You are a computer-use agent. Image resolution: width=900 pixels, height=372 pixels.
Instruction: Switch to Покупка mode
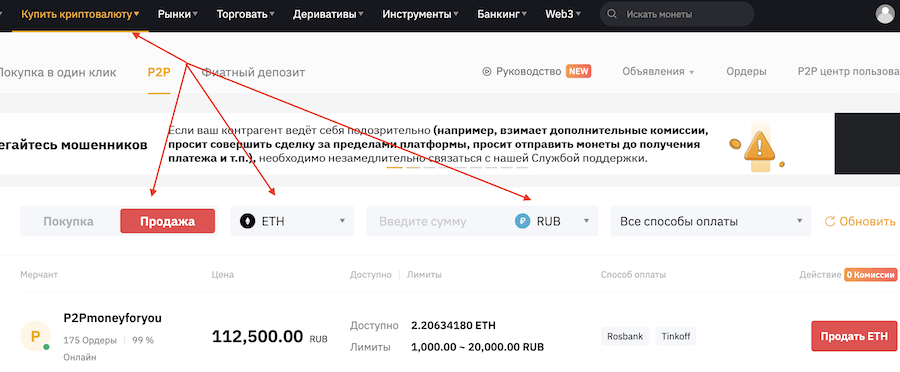coord(68,221)
